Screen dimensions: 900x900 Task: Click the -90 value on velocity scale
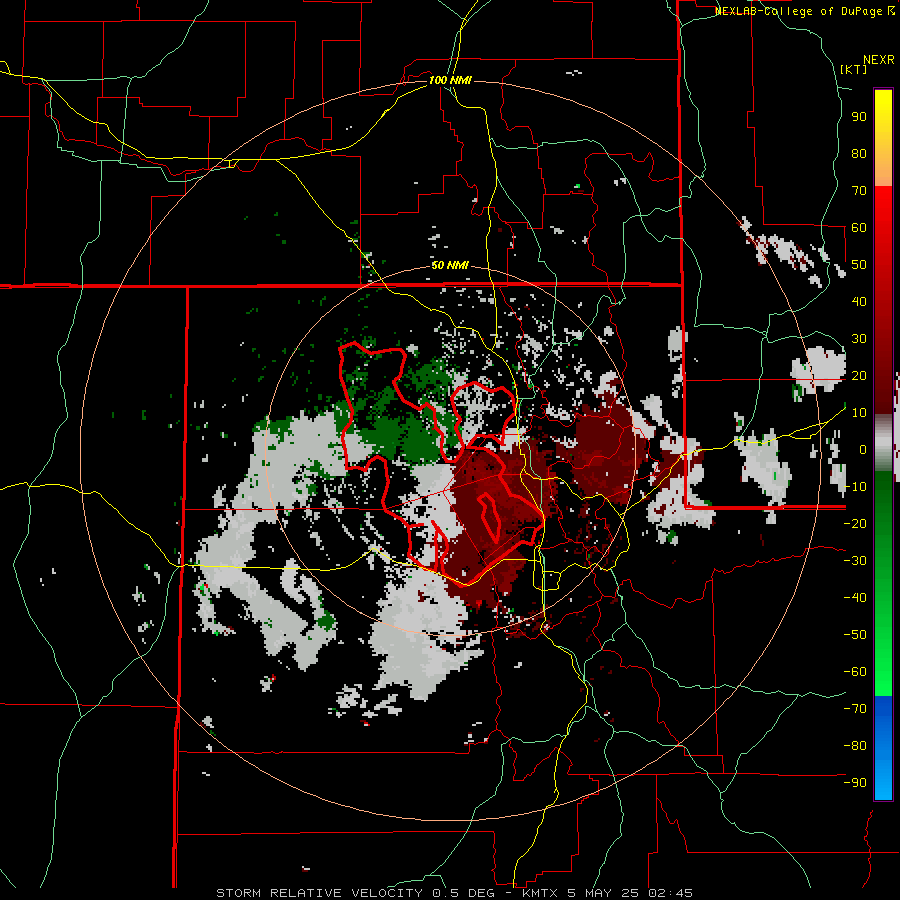[x=855, y=783]
